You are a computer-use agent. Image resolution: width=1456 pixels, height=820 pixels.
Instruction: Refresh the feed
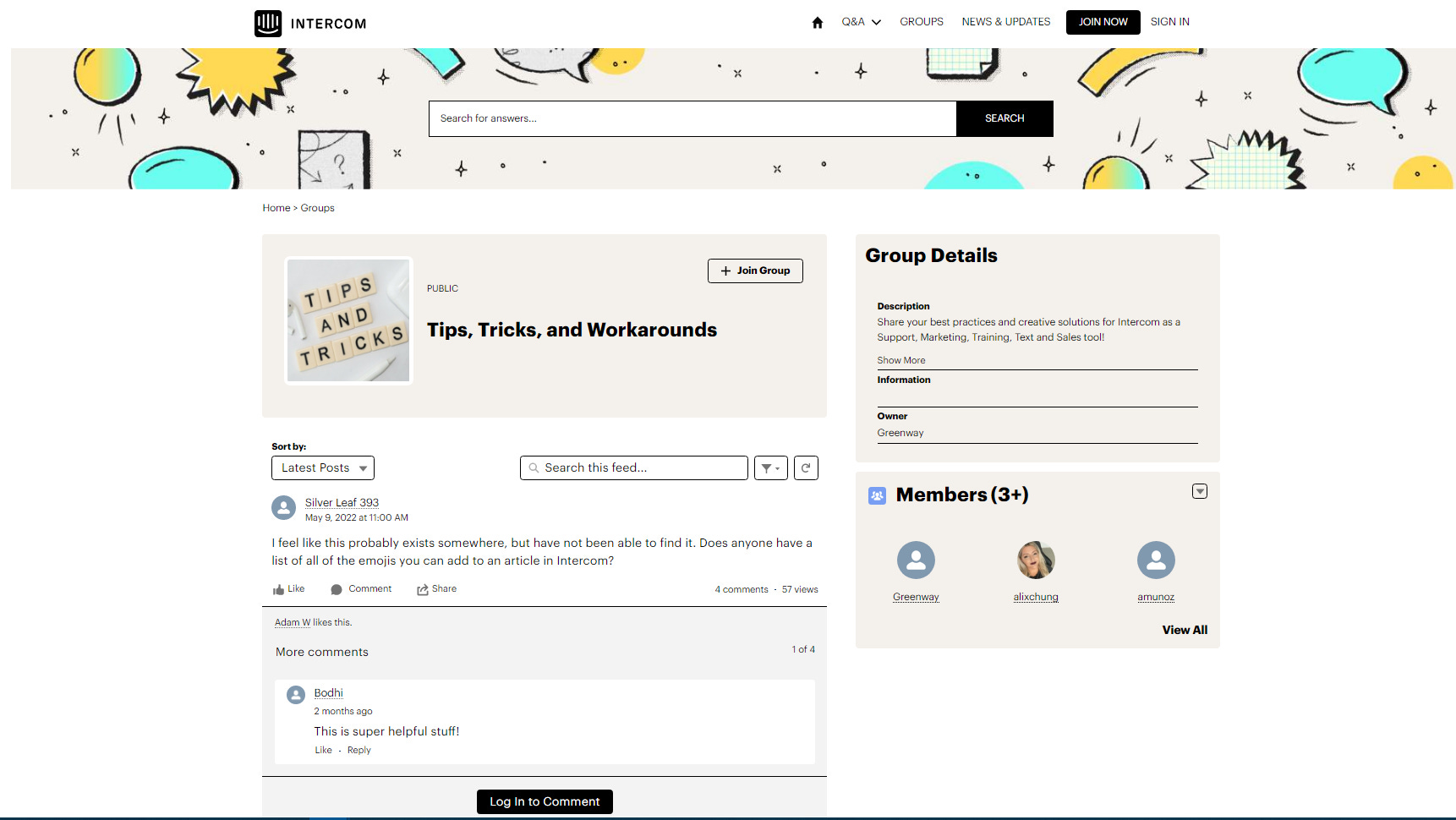[x=806, y=467]
